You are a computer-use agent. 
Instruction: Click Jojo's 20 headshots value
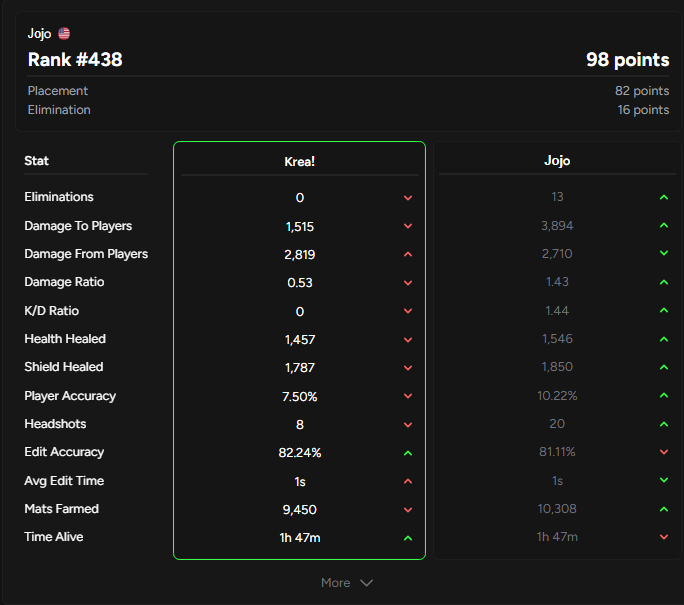557,424
